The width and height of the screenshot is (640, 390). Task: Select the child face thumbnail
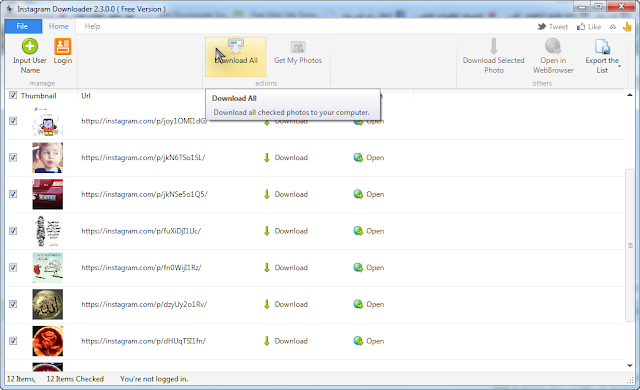coord(48,157)
